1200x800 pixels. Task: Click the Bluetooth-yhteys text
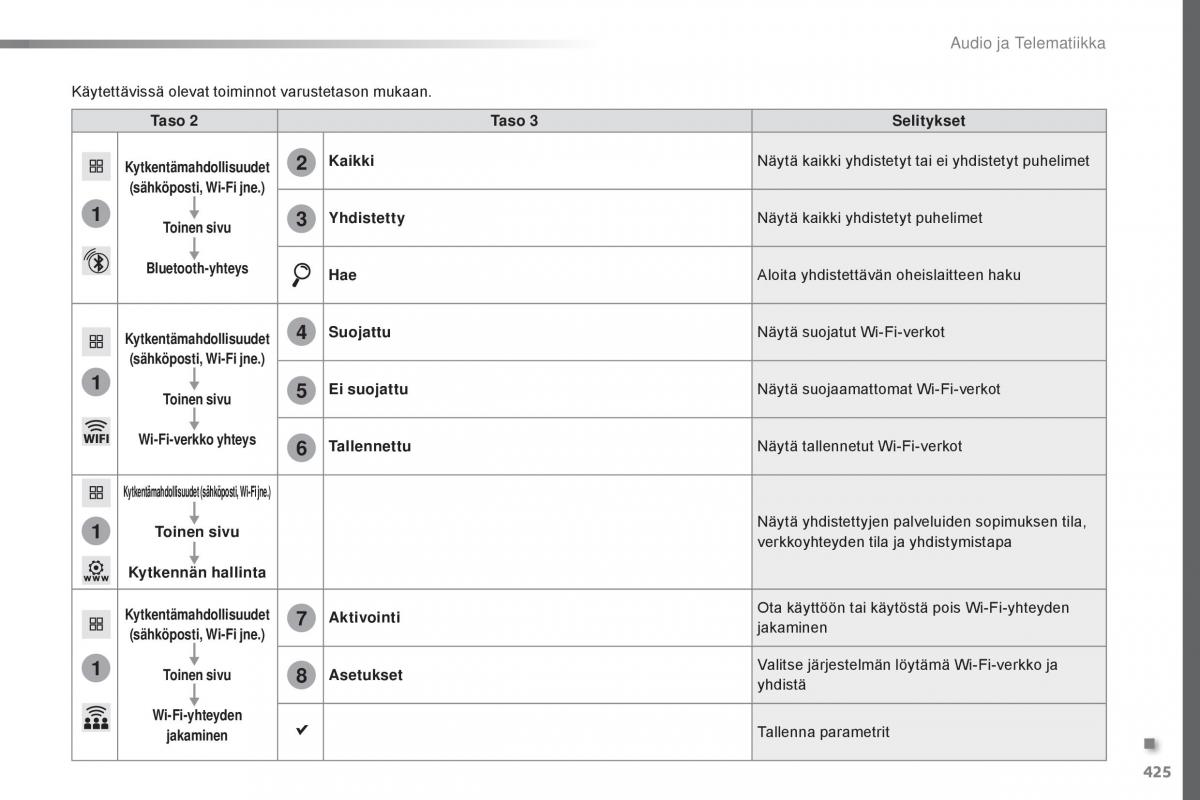(197, 268)
